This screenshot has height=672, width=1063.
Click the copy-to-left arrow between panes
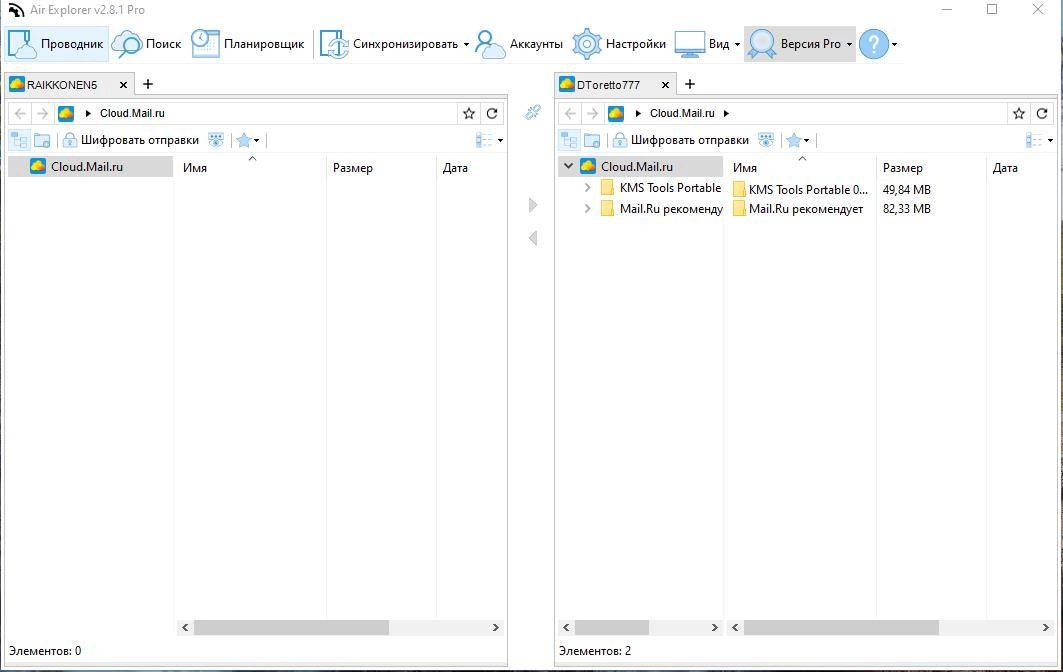[x=533, y=238]
